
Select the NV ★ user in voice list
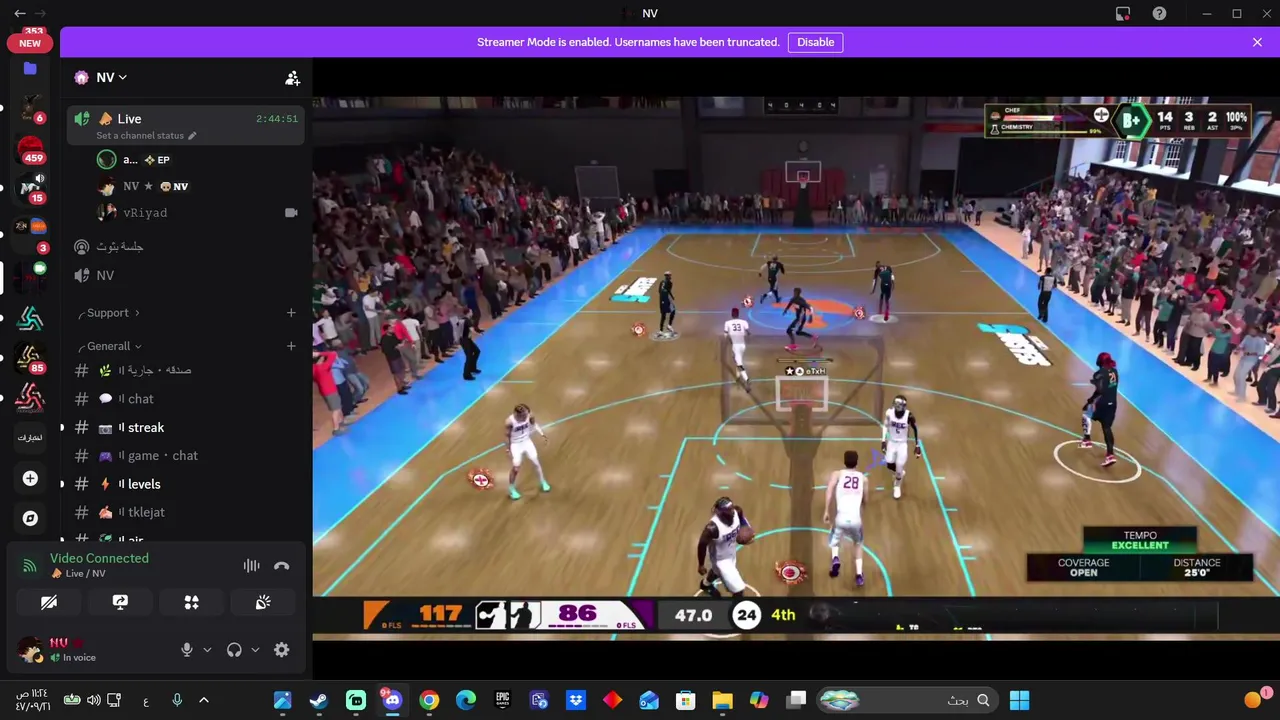(x=198, y=186)
